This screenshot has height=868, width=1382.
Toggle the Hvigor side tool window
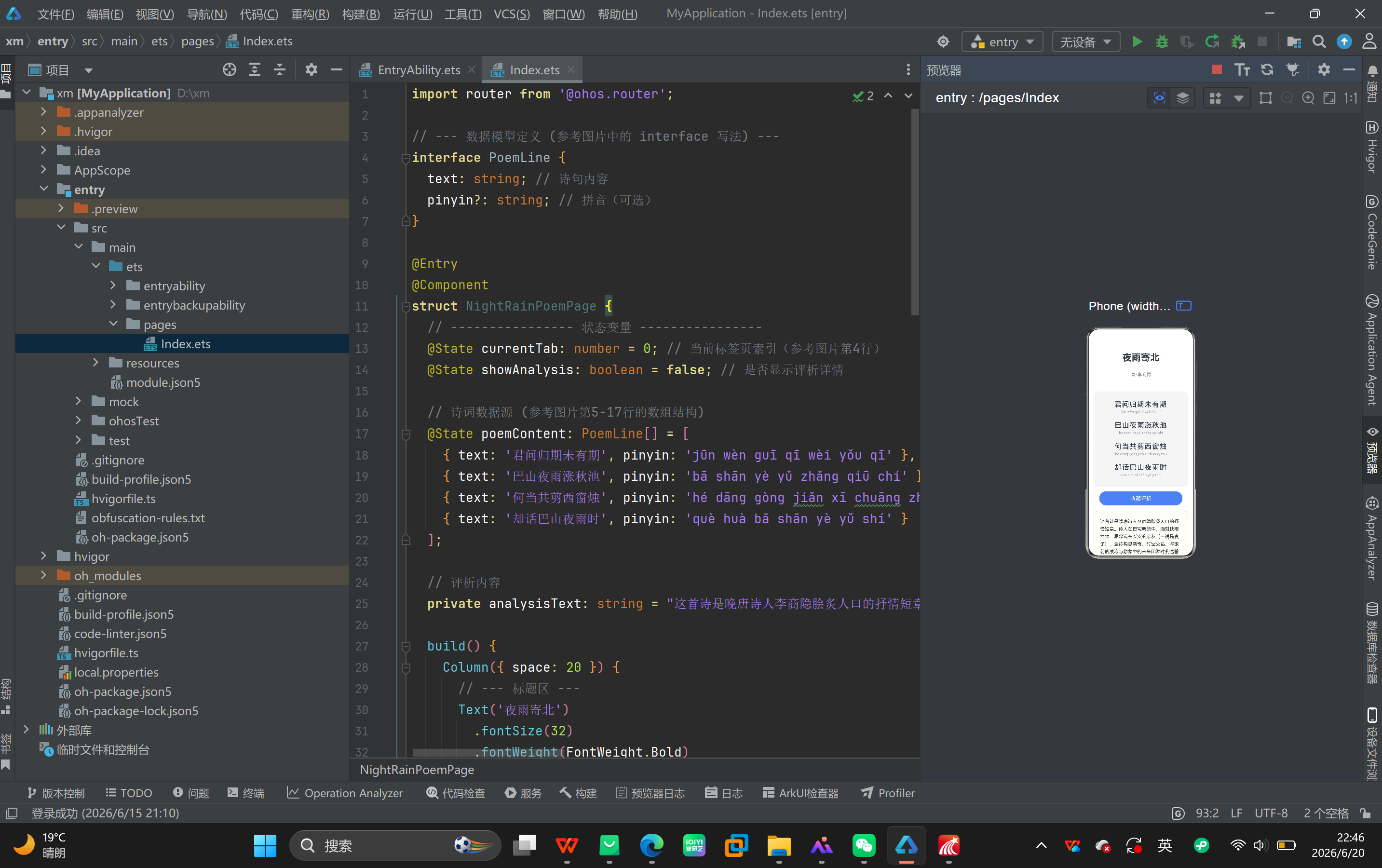click(1372, 147)
